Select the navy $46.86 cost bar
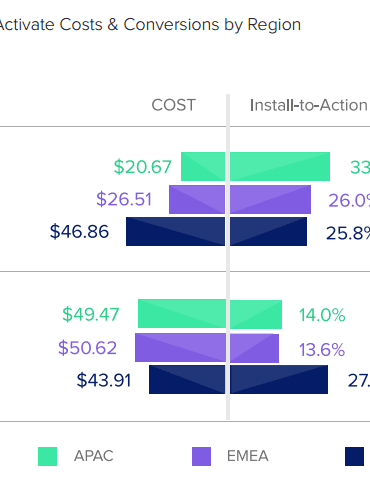Viewport: 370px width, 479px height. 176,232
